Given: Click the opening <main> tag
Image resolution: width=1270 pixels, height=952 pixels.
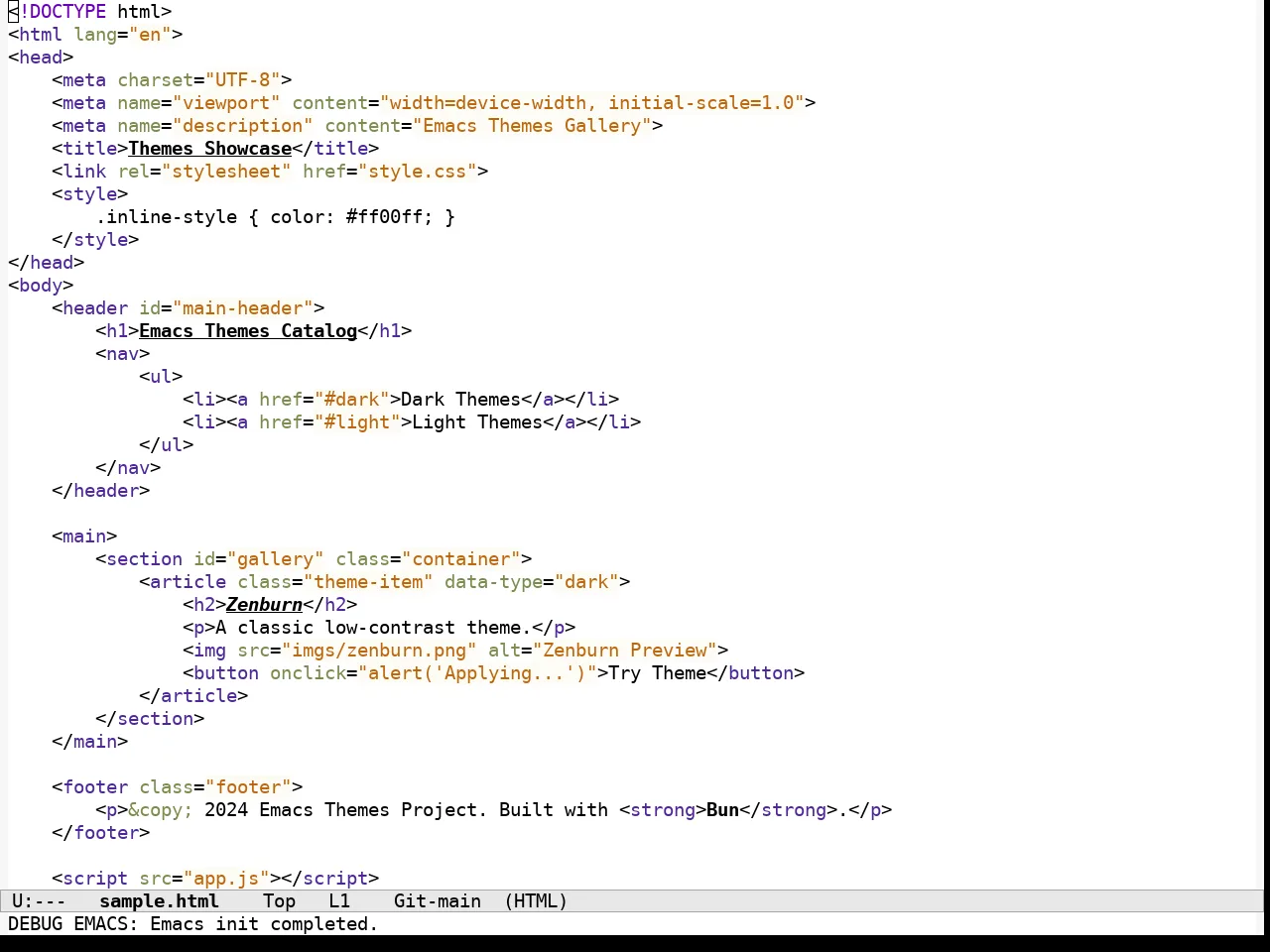Looking at the screenshot, I should [x=84, y=536].
